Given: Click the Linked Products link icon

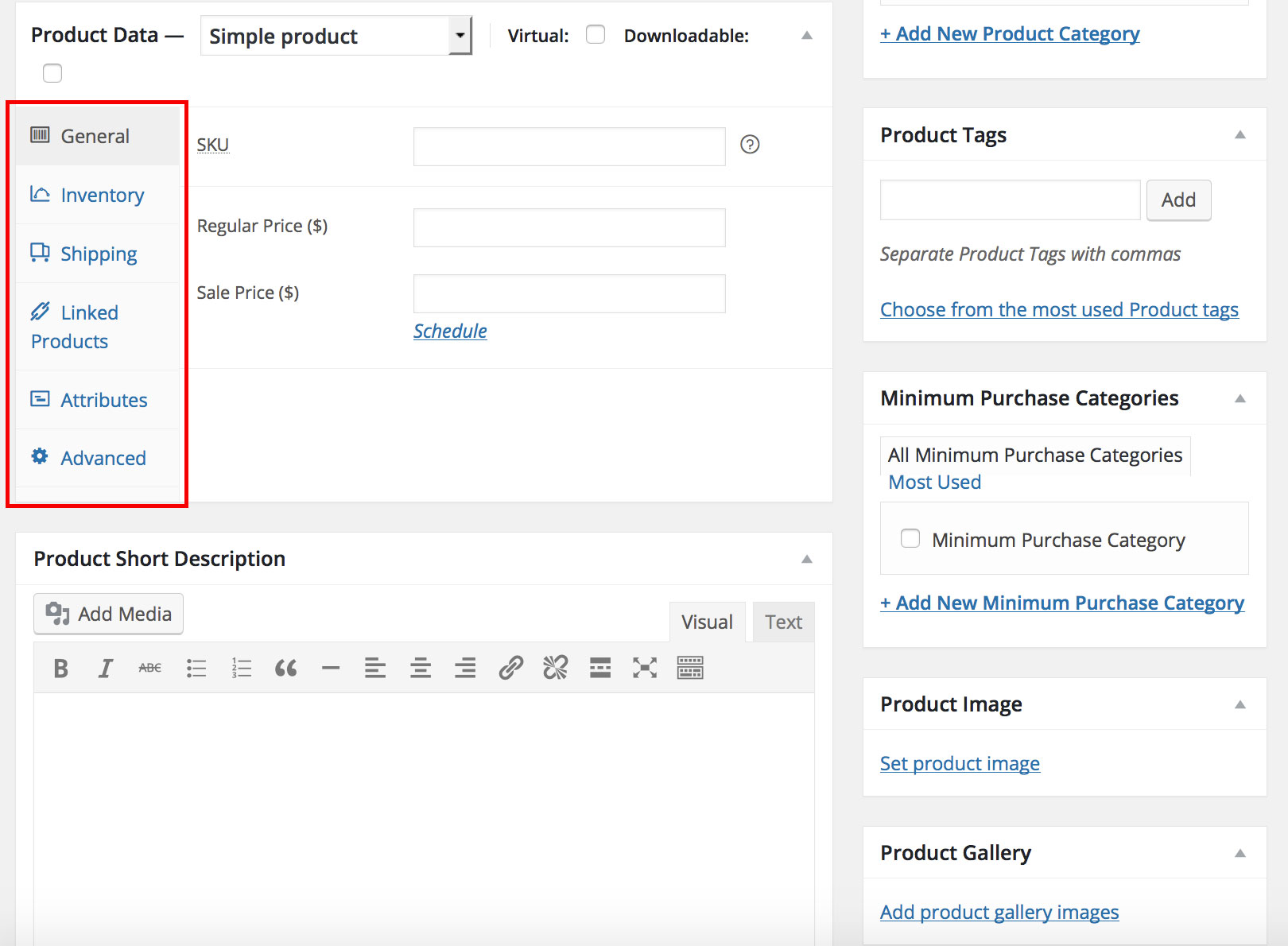Looking at the screenshot, I should tap(40, 311).
